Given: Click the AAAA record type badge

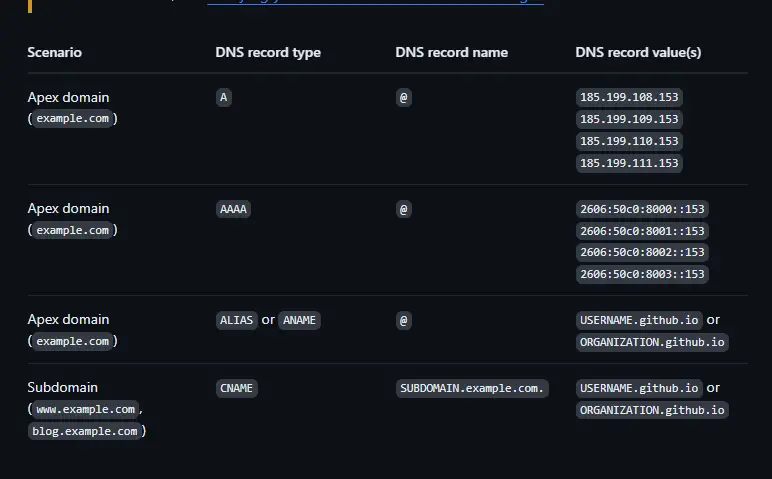Looking at the screenshot, I should tap(234, 209).
